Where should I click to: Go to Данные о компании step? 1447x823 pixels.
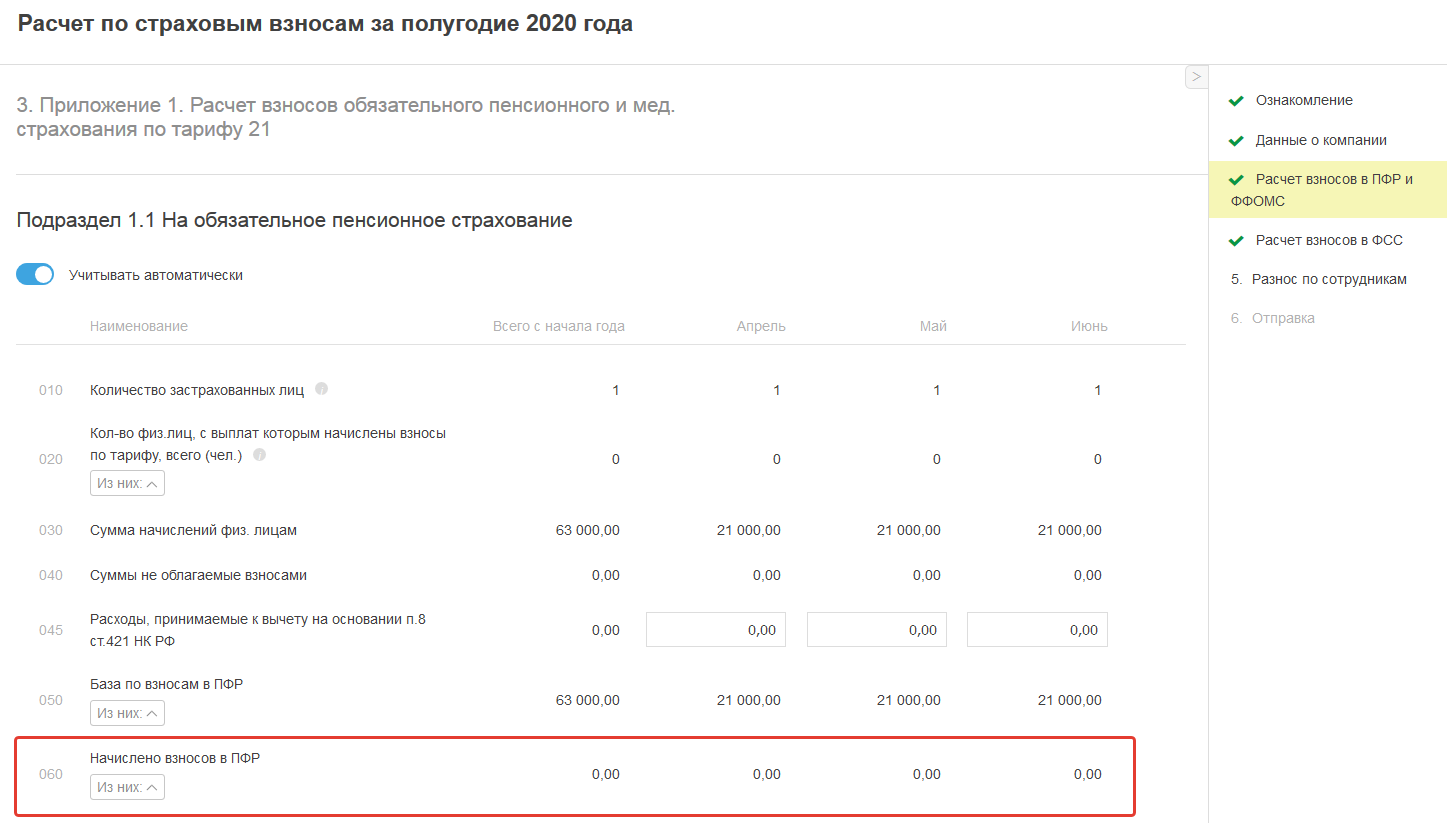[x=1320, y=141]
